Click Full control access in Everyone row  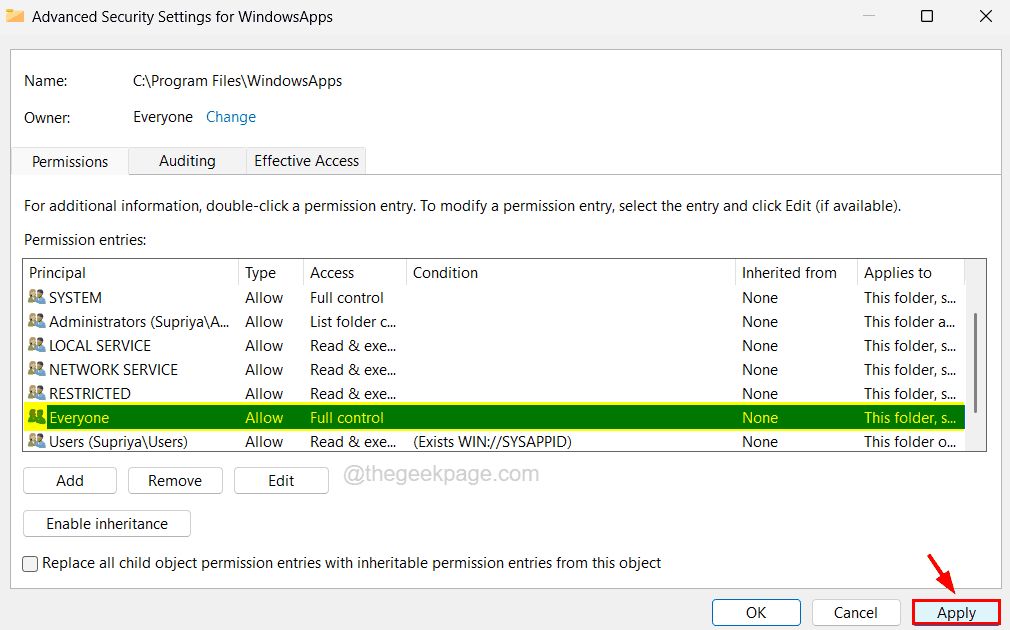pyautogui.click(x=347, y=417)
